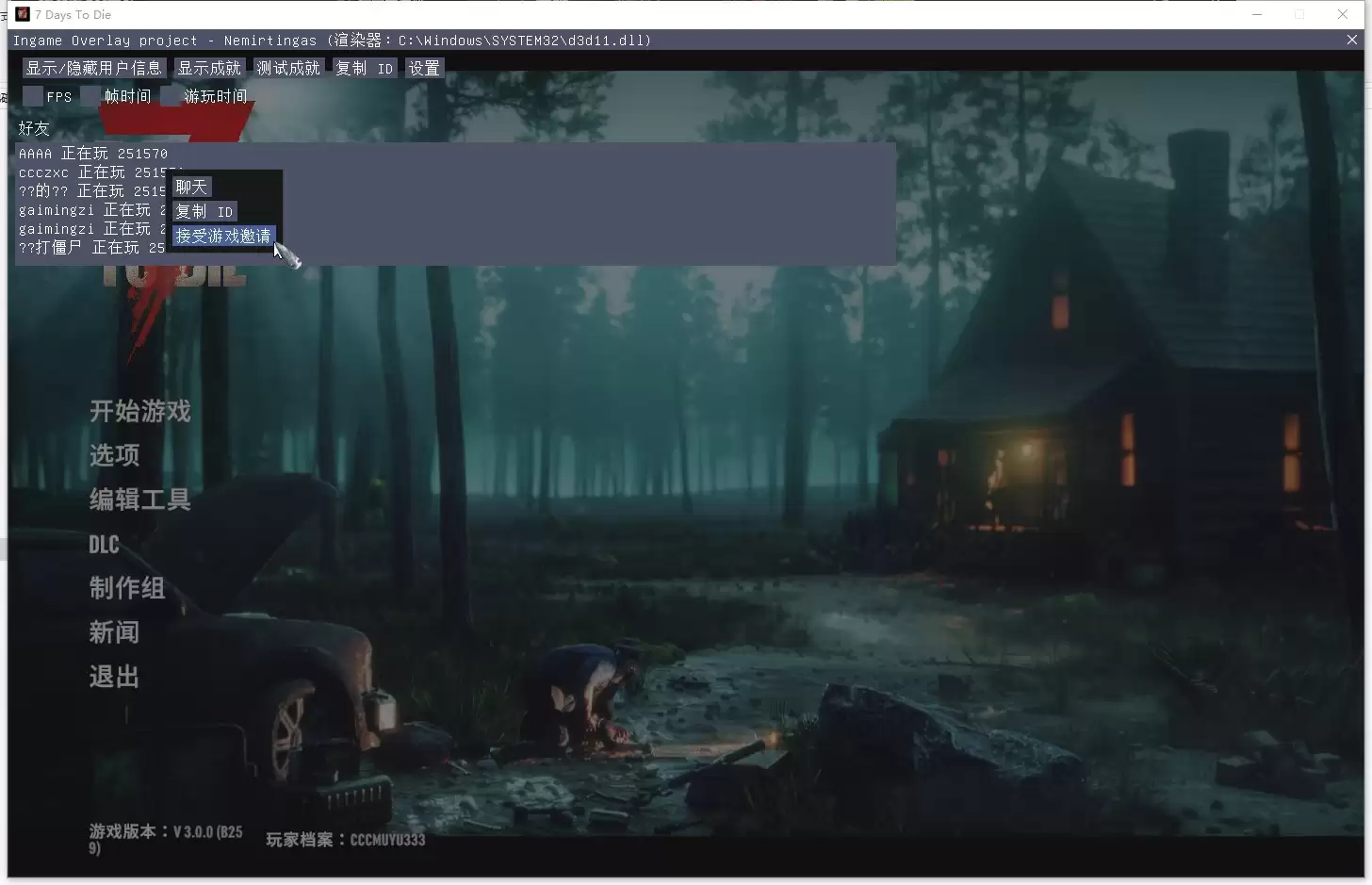Select 聊天 from the context menu
This screenshot has width=1372, height=885.
(x=191, y=187)
